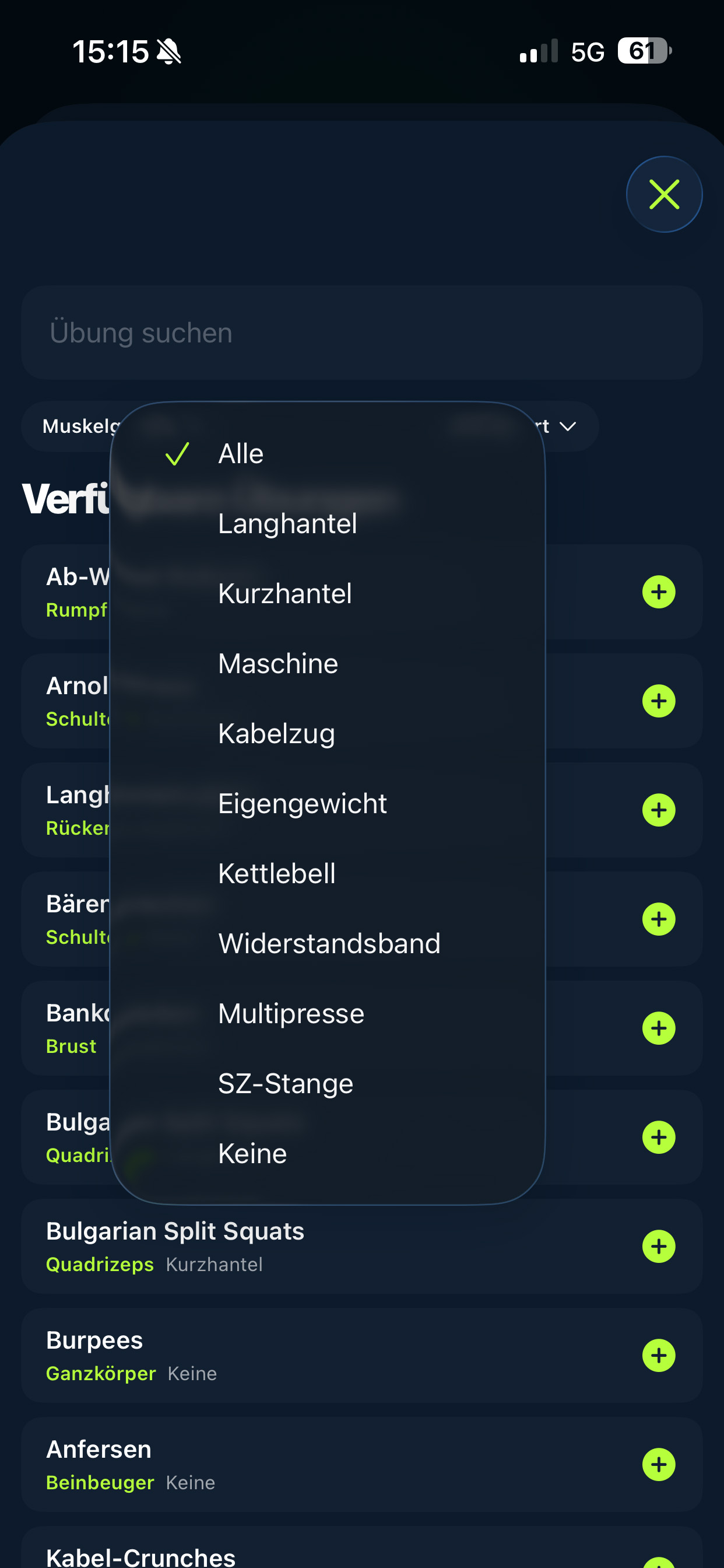Focus the Übung suchen search field

(362, 333)
